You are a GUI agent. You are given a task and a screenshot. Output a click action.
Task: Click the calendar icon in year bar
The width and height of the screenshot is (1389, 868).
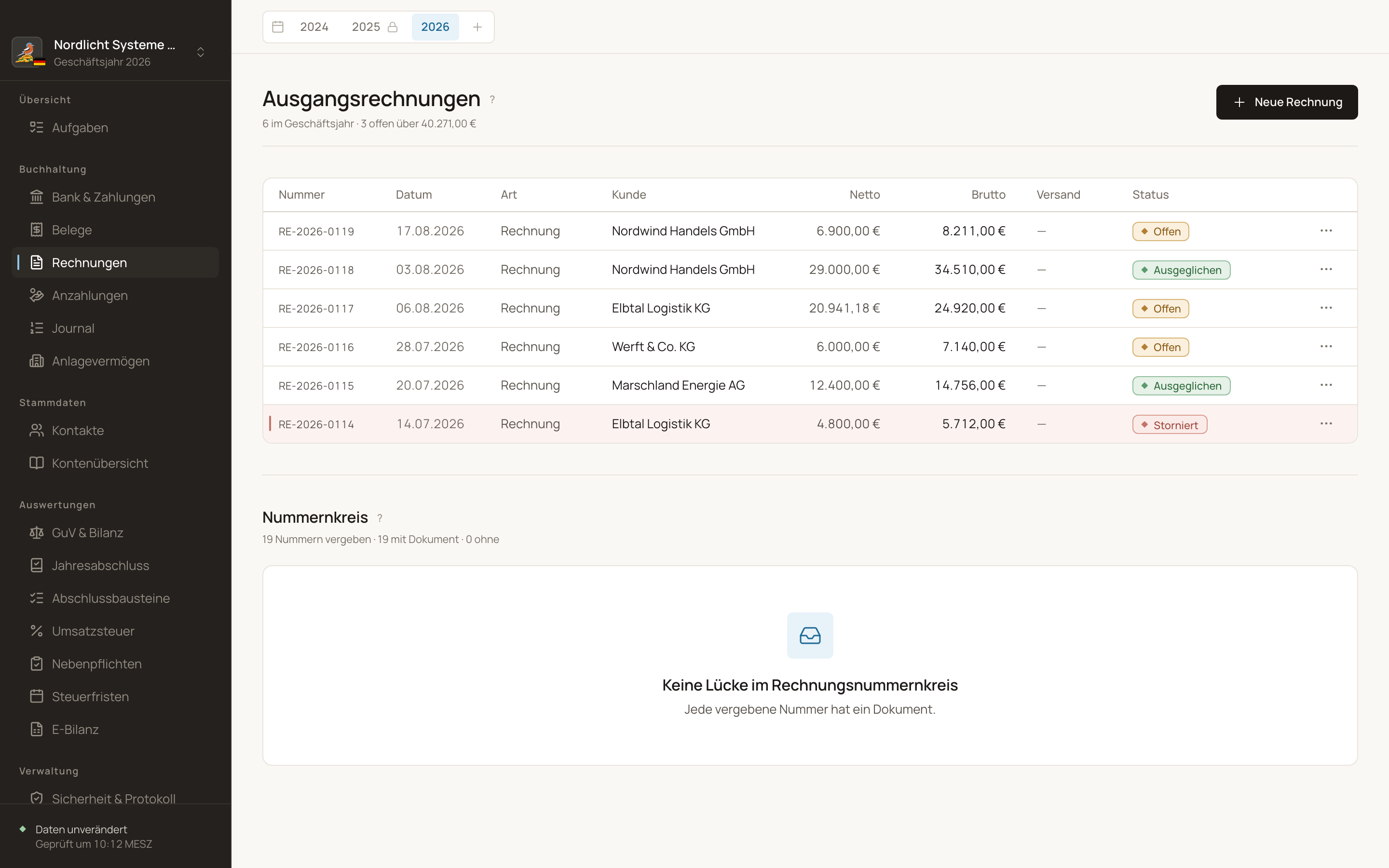click(x=278, y=27)
